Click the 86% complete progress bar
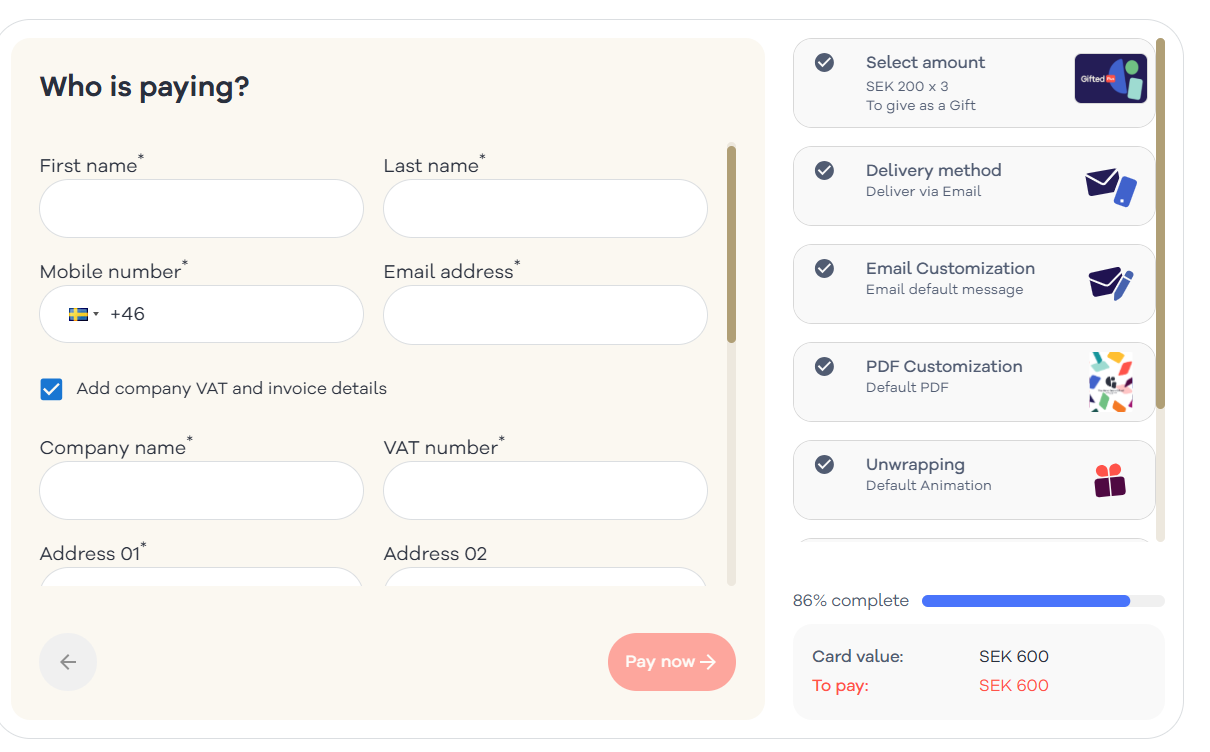The image size is (1210, 752). coord(1043,601)
